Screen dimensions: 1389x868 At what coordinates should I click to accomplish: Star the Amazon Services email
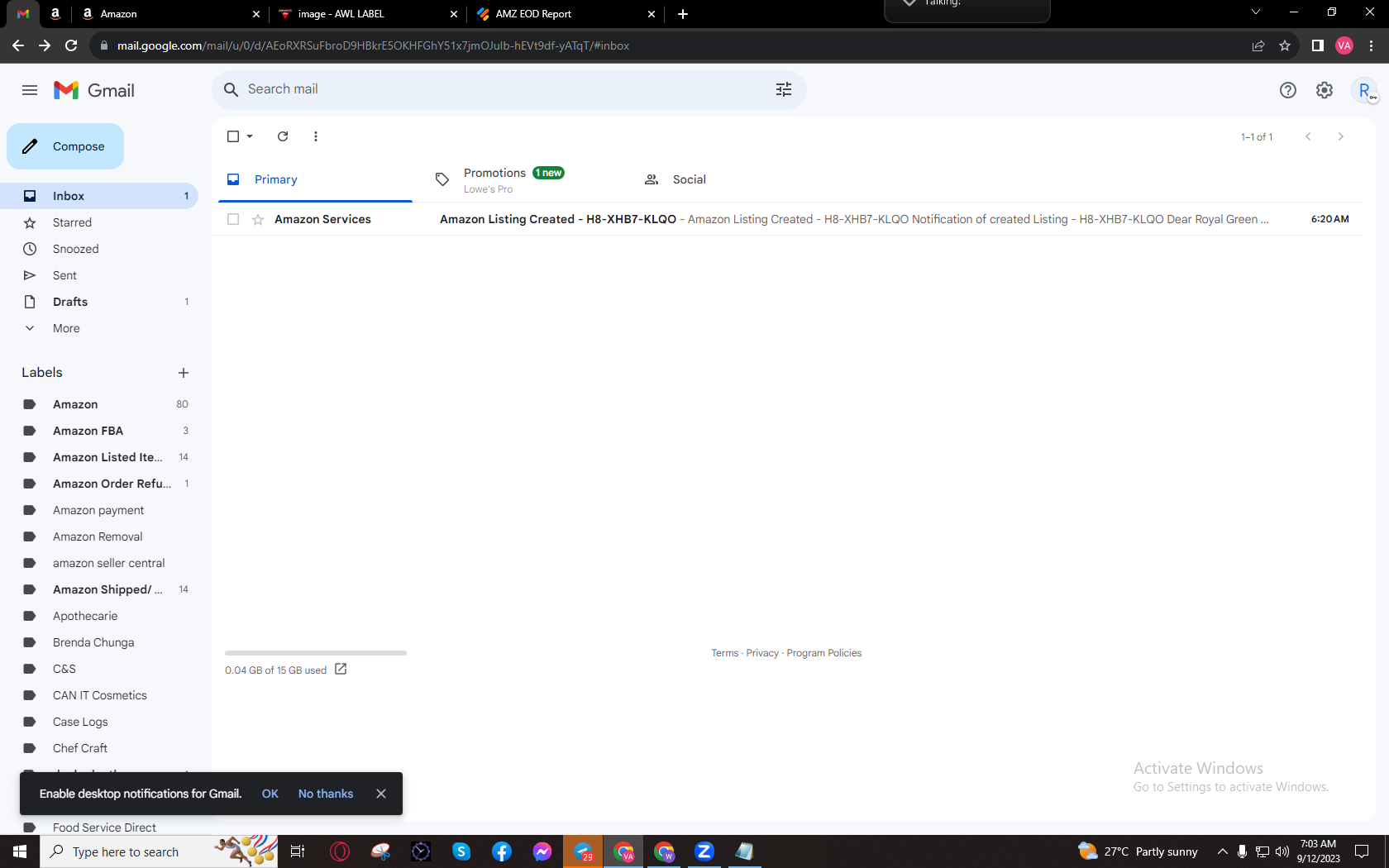(258, 219)
